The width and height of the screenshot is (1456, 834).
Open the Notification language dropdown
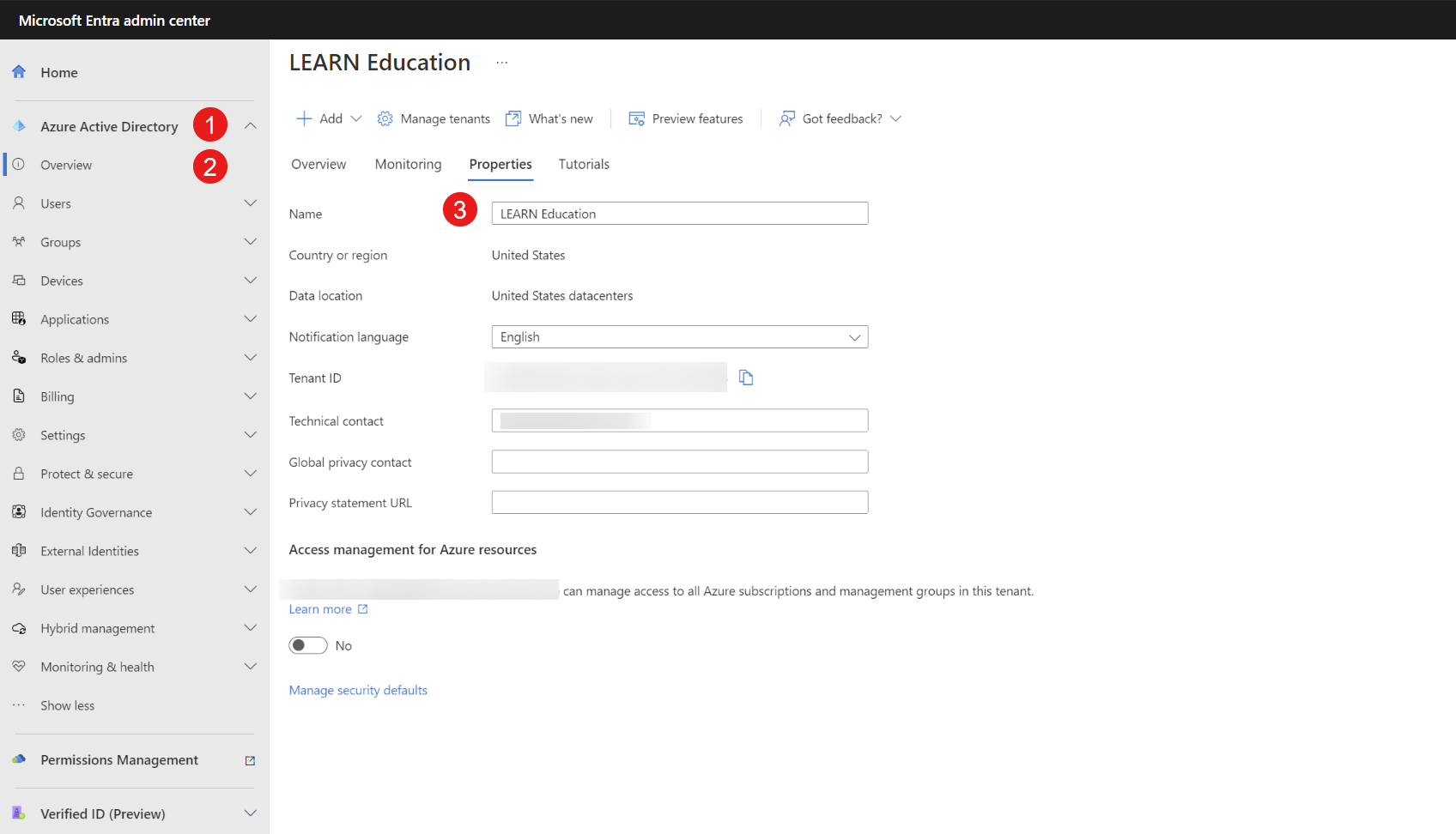click(679, 337)
